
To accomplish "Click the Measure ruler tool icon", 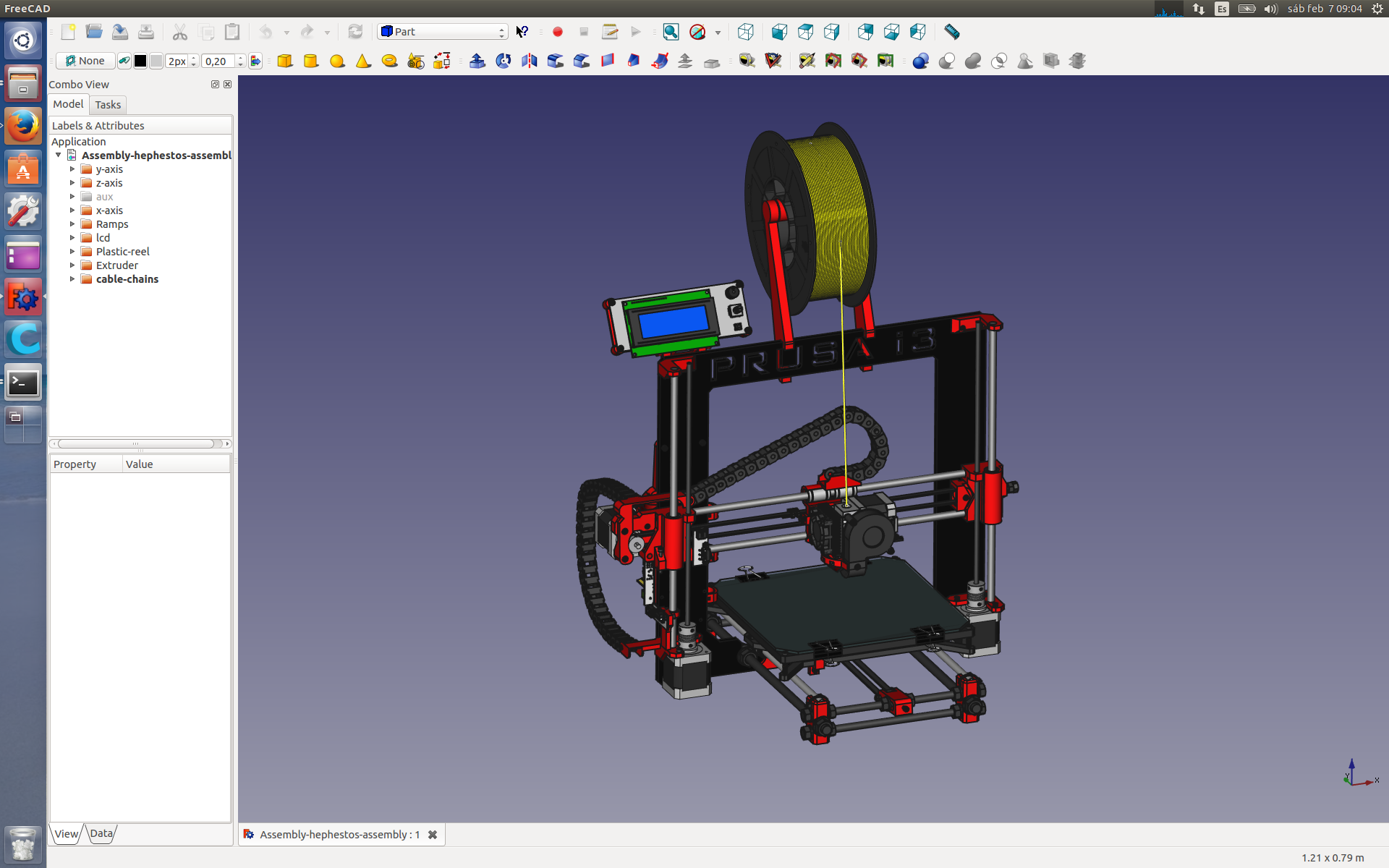I will point(952,32).
